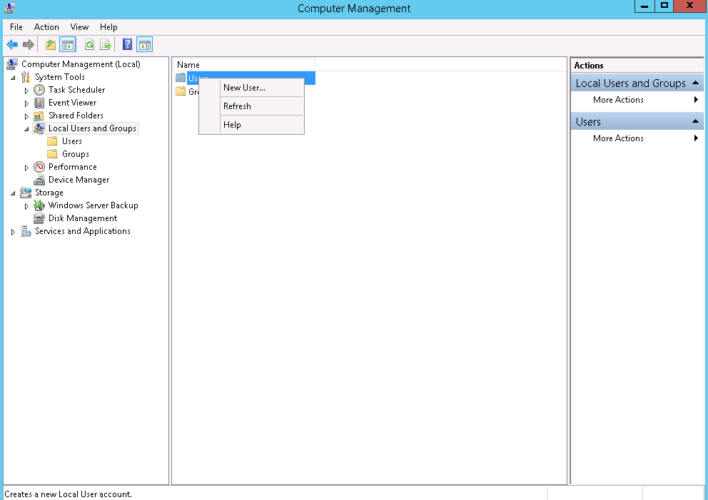Image resolution: width=708 pixels, height=500 pixels.
Task: Expand the Services and Applications node
Action: [x=13, y=232]
